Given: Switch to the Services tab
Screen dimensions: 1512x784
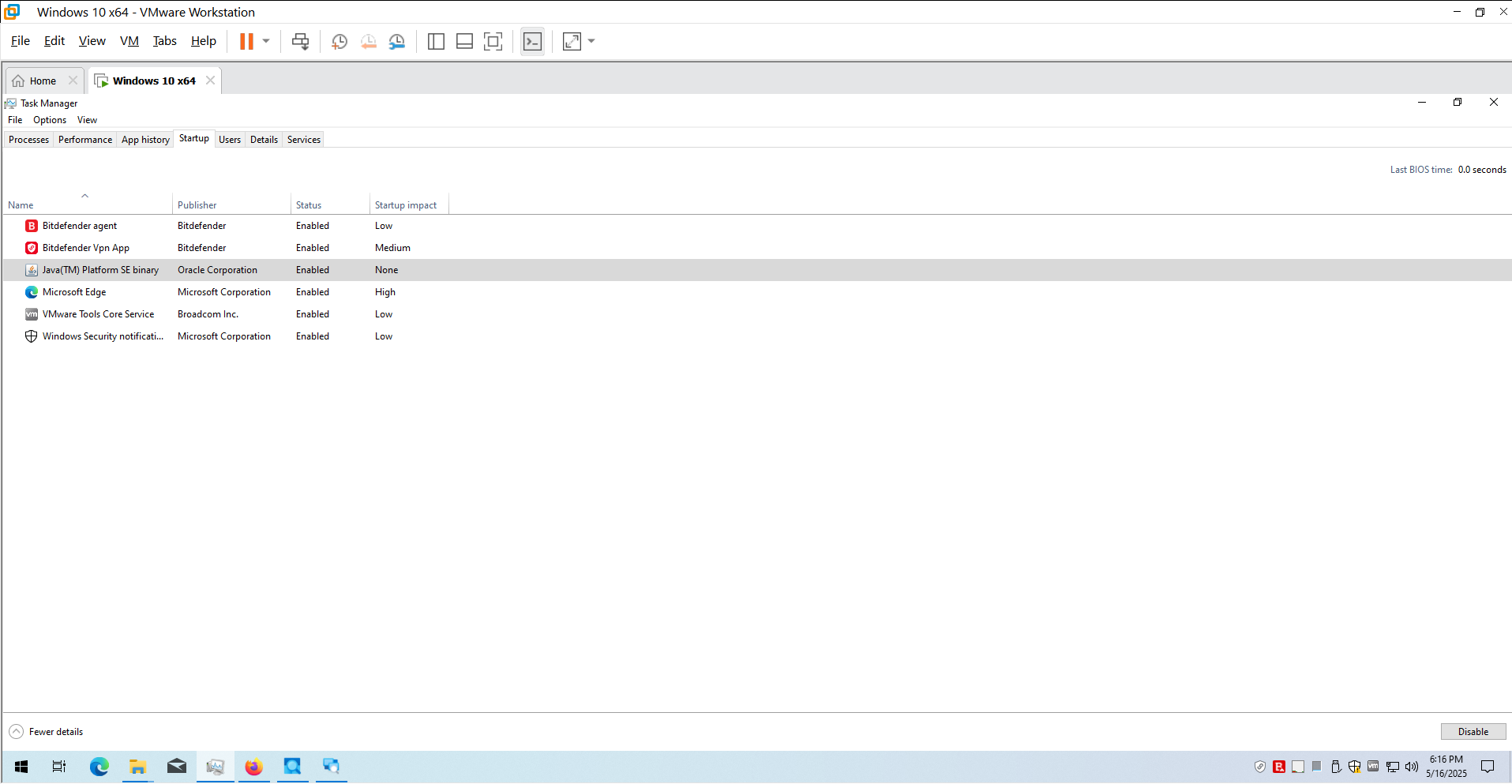Looking at the screenshot, I should 304,140.
